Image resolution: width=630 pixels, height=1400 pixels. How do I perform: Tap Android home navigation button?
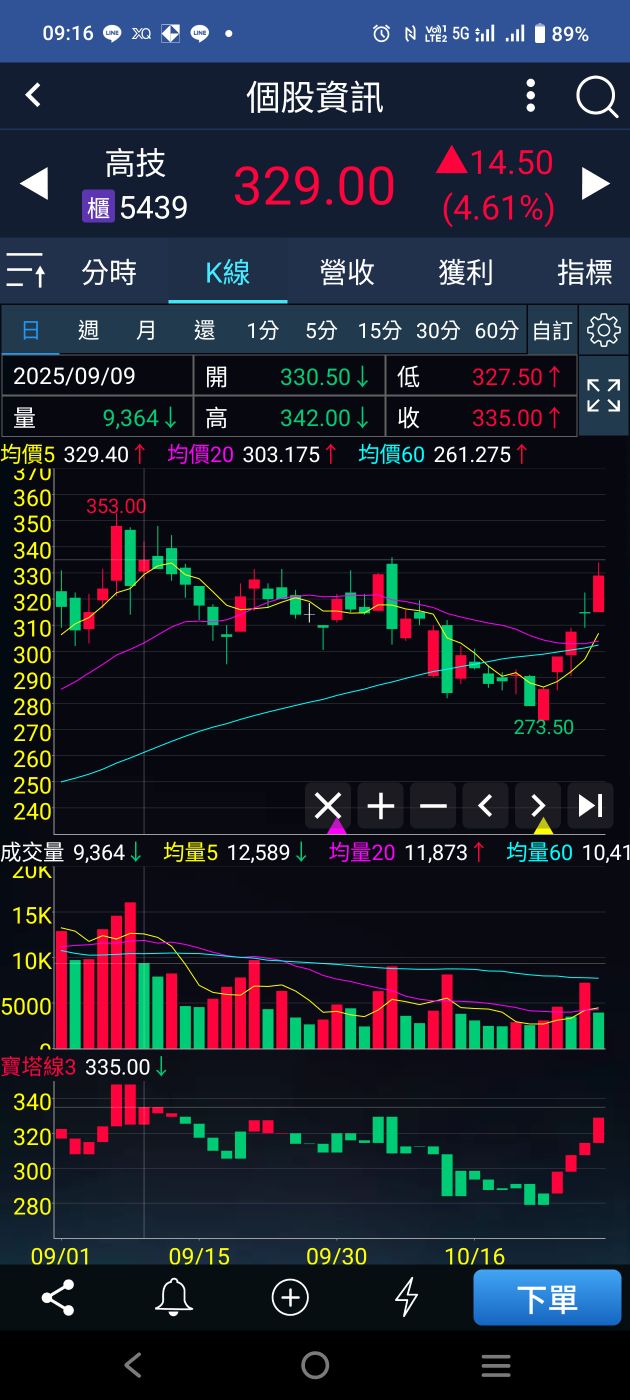[x=315, y=1365]
